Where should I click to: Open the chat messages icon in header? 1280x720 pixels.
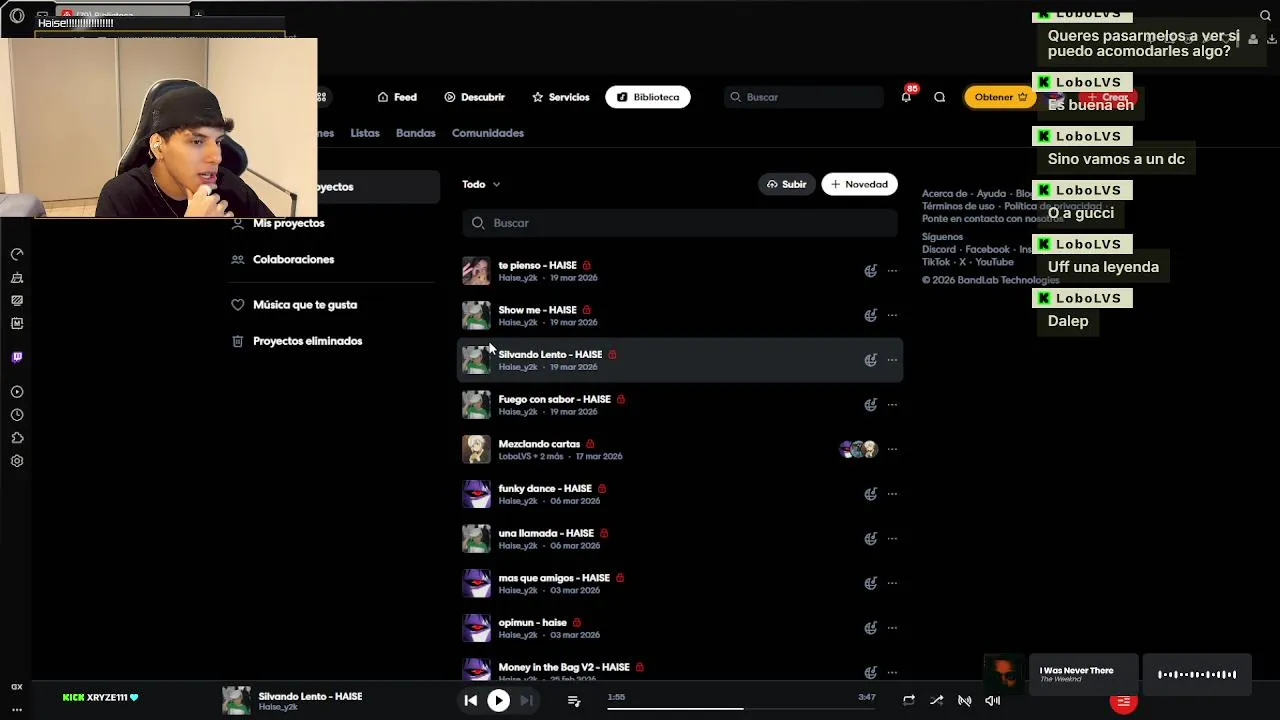click(939, 97)
